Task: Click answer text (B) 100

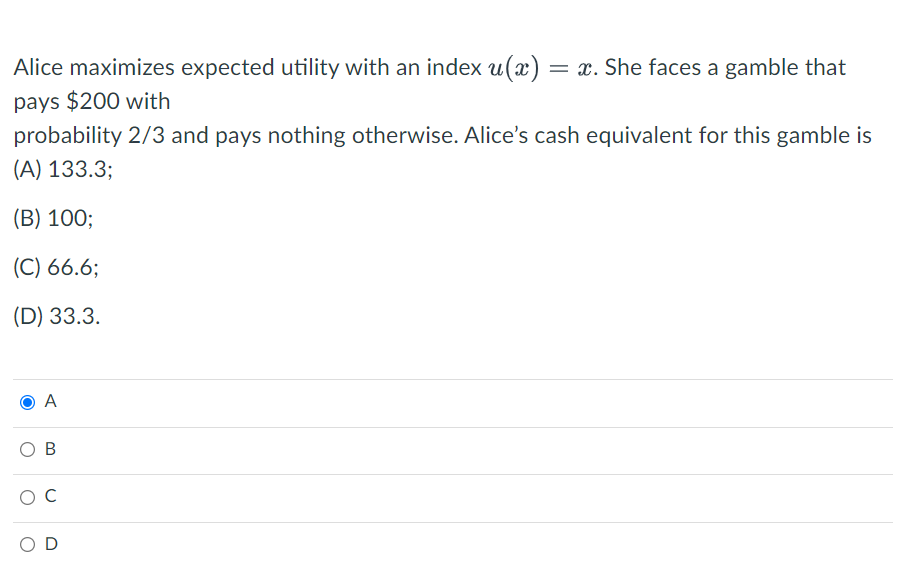Action: point(52,218)
